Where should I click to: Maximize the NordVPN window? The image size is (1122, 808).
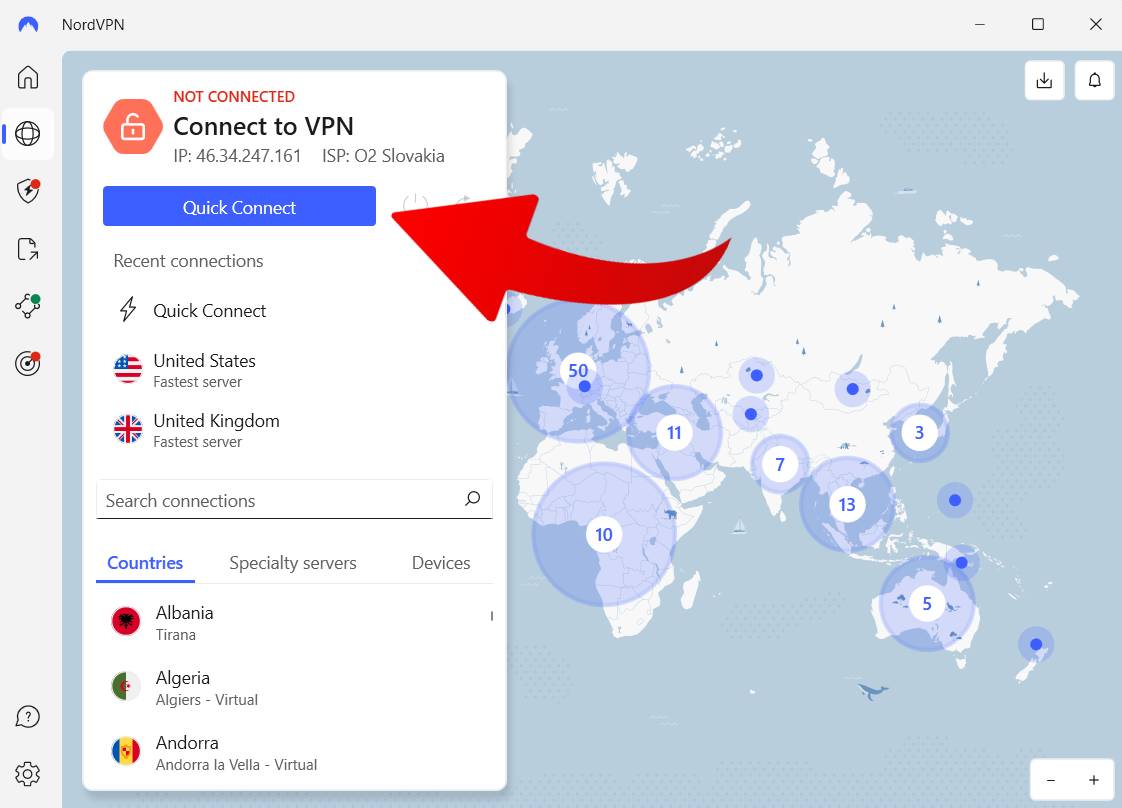1038,24
